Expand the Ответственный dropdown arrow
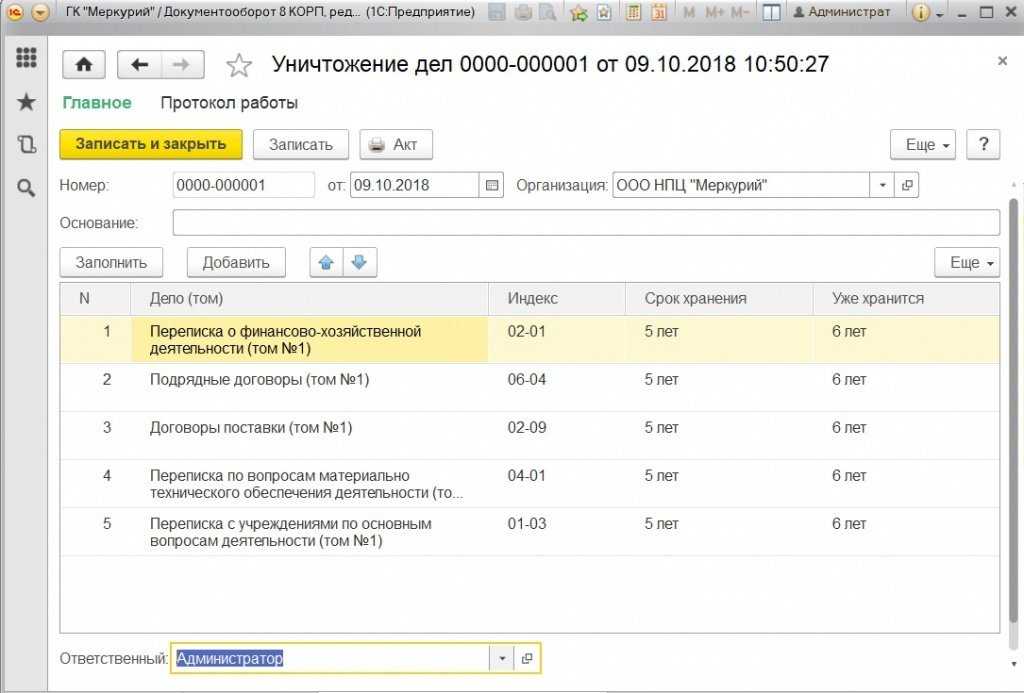Screen dimensions: 1024x693 point(502,658)
